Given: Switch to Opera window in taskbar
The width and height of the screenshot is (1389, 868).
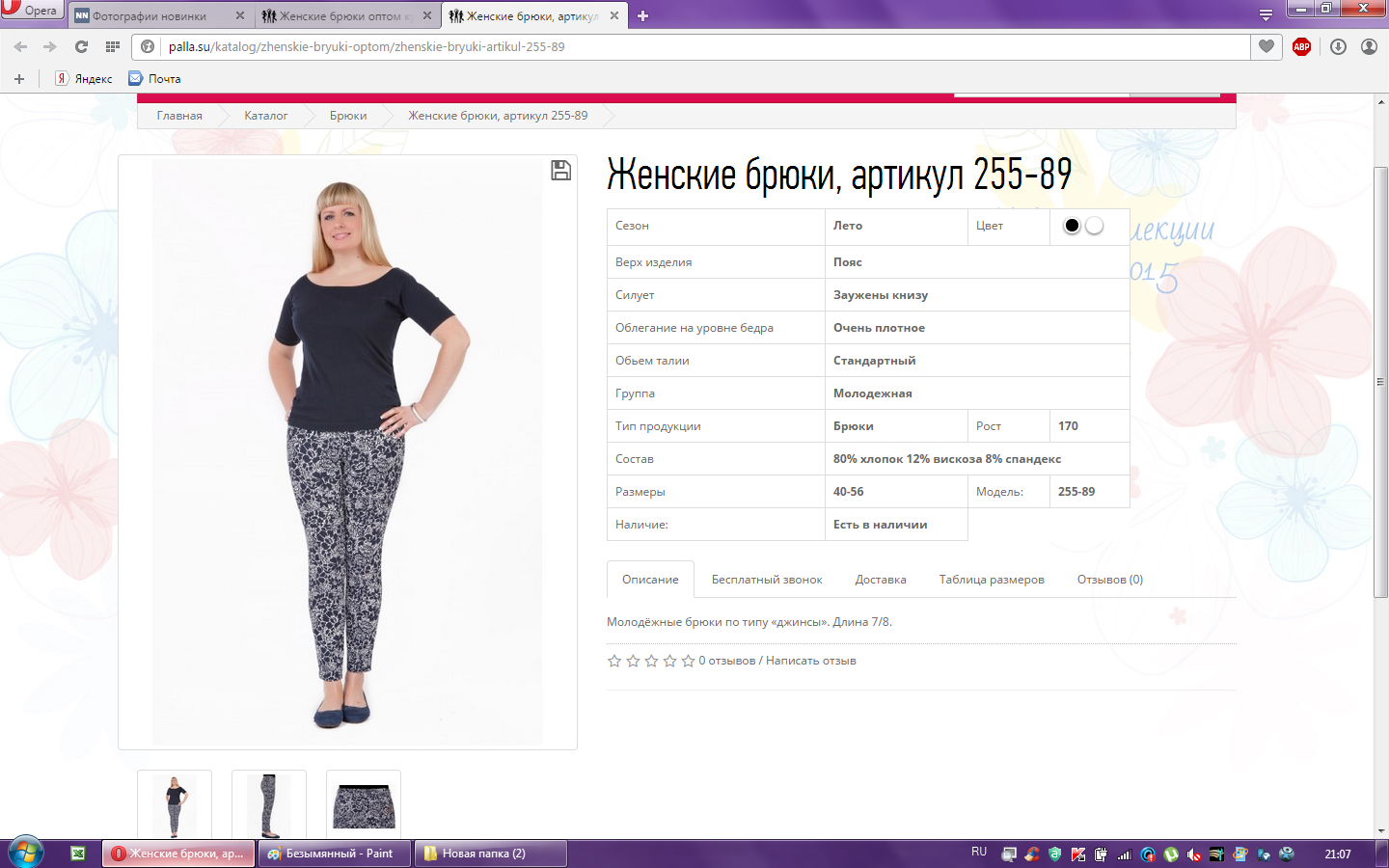Looking at the screenshot, I should (x=179, y=854).
